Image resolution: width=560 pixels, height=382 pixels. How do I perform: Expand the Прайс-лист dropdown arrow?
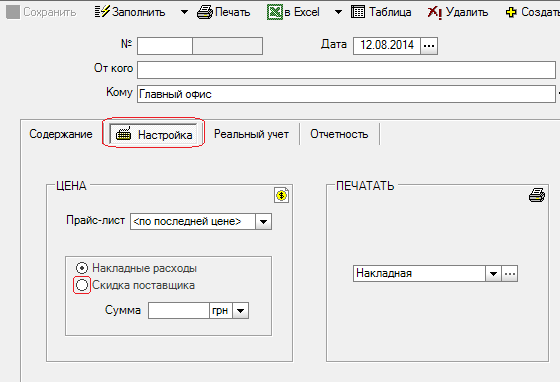click(x=264, y=222)
